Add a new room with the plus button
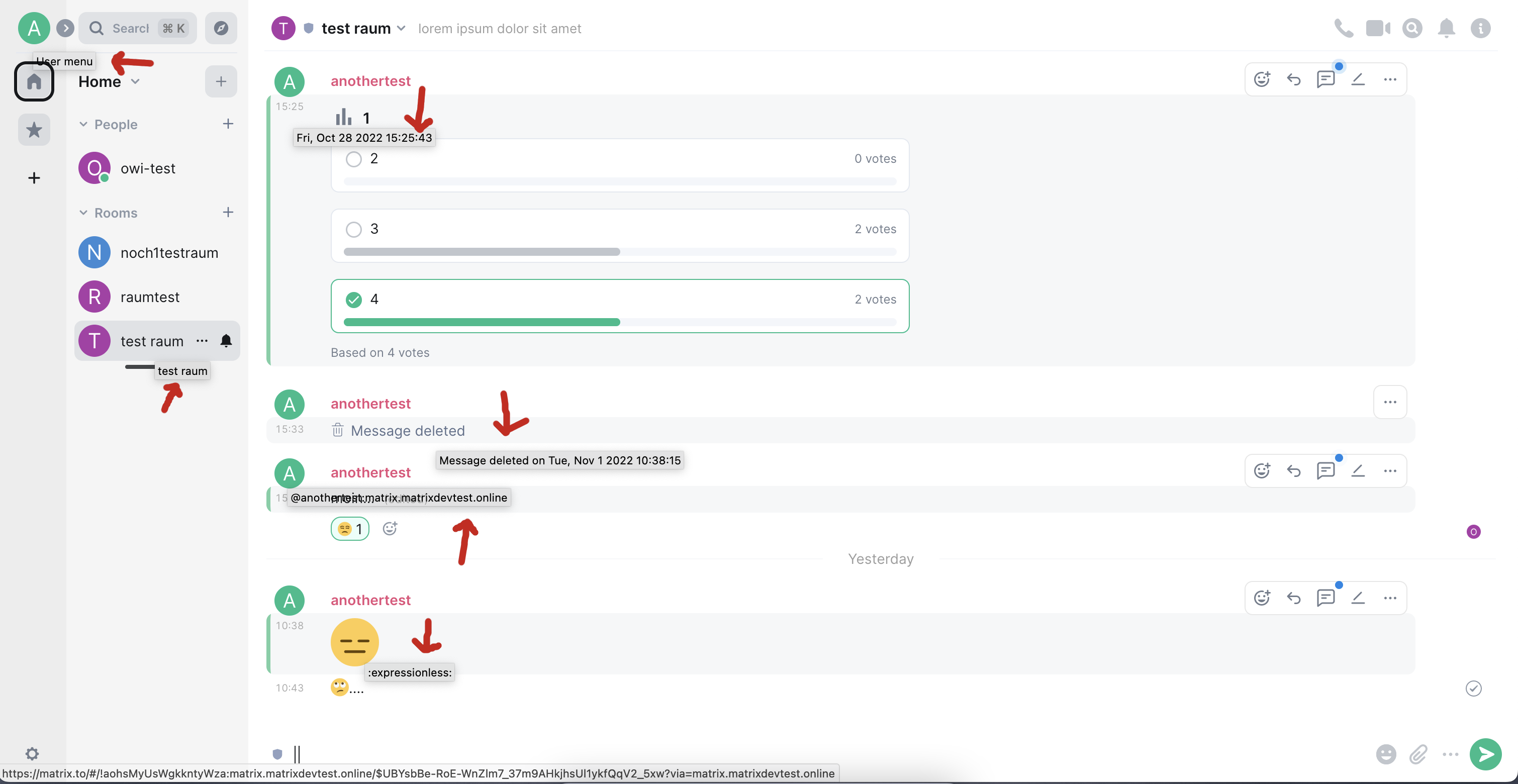1518x784 pixels. point(229,213)
